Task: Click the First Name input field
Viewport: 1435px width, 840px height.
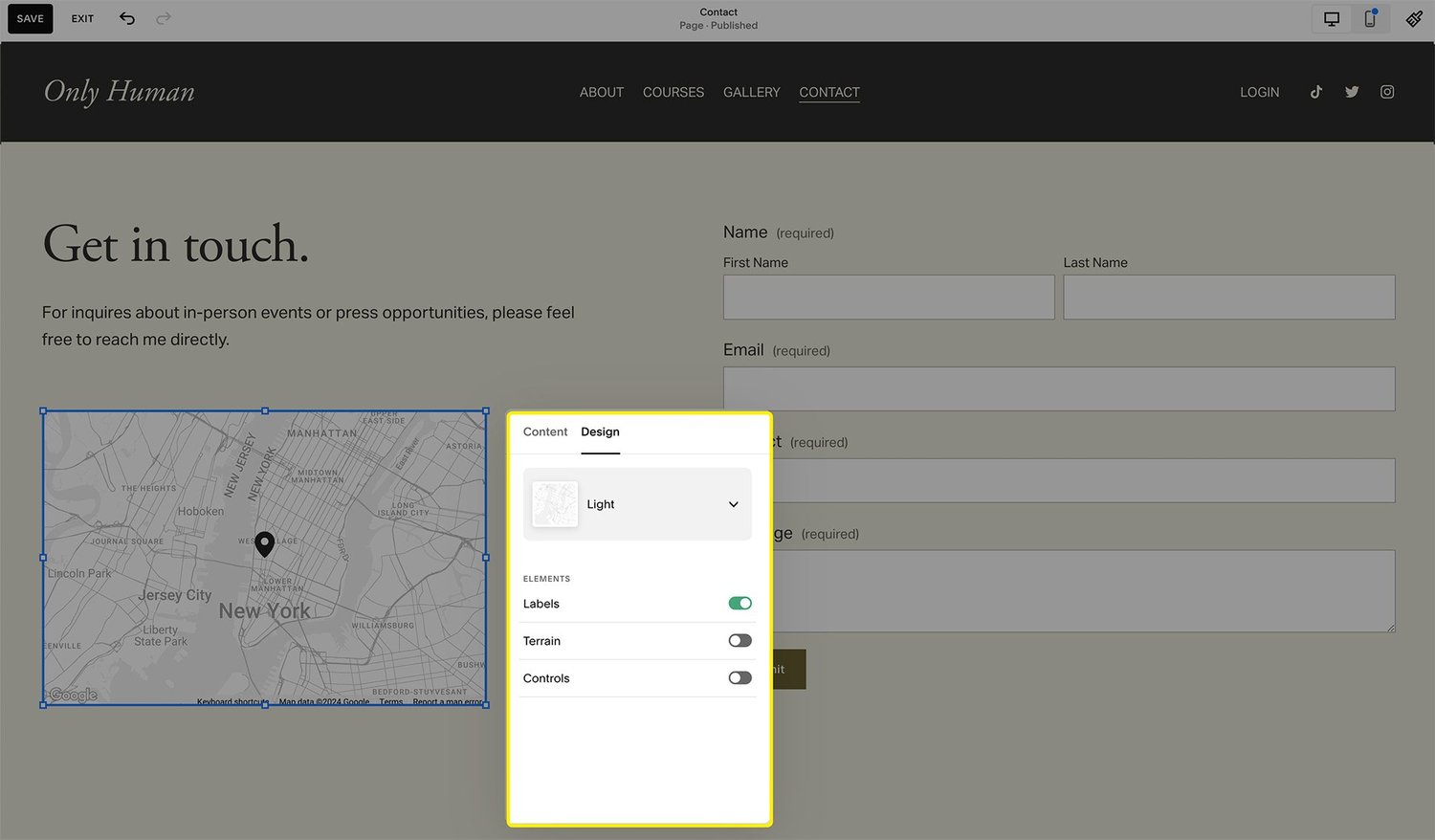Action: (888, 297)
